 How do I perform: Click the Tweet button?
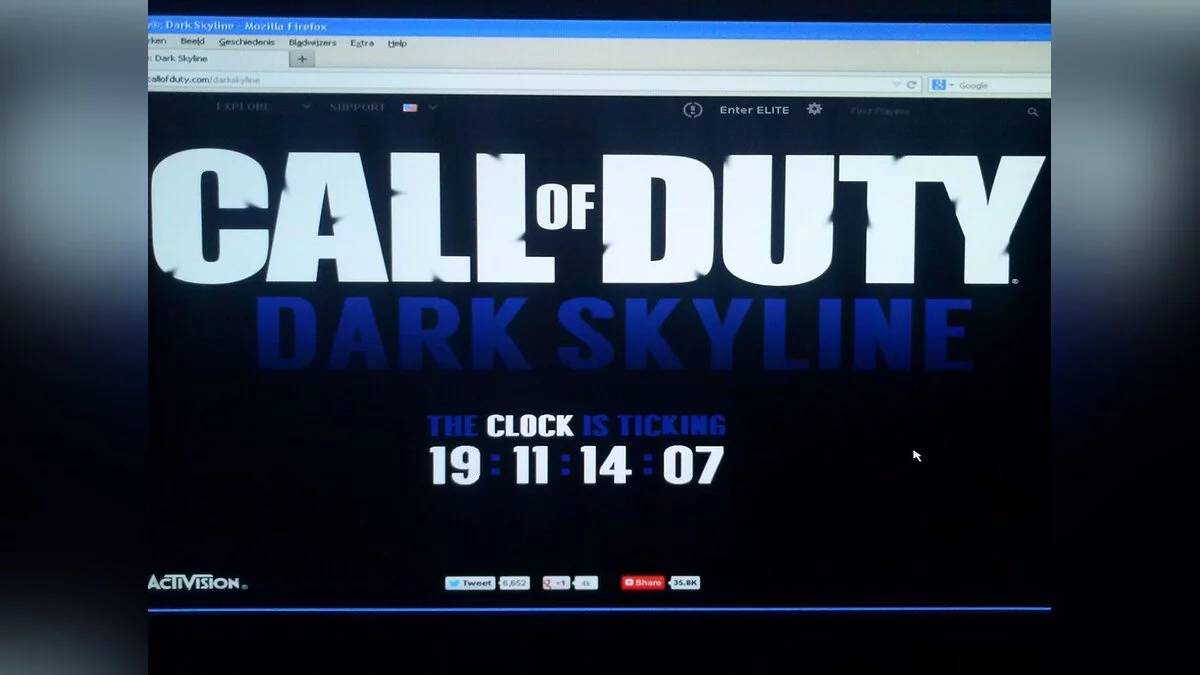point(471,583)
